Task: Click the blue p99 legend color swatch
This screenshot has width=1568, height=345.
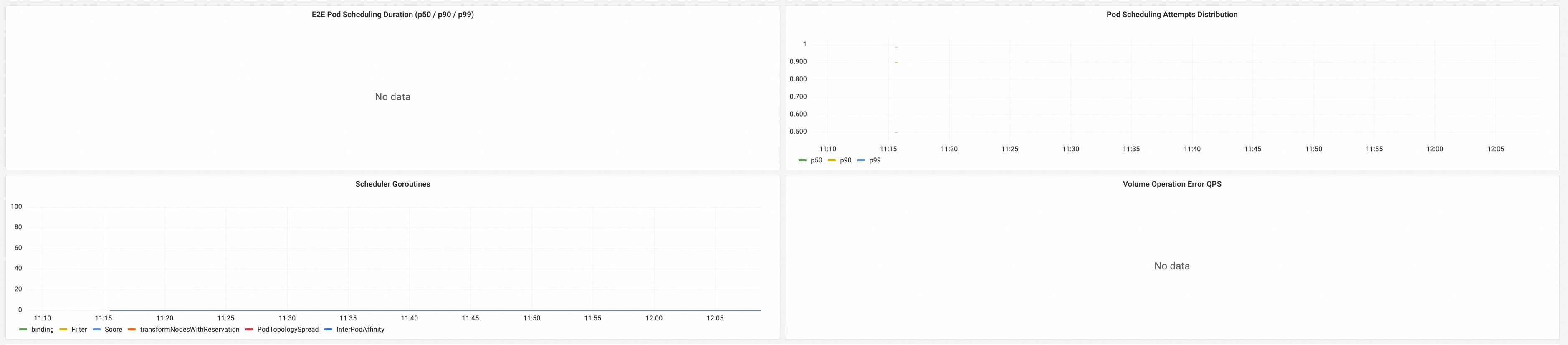Action: (861, 161)
